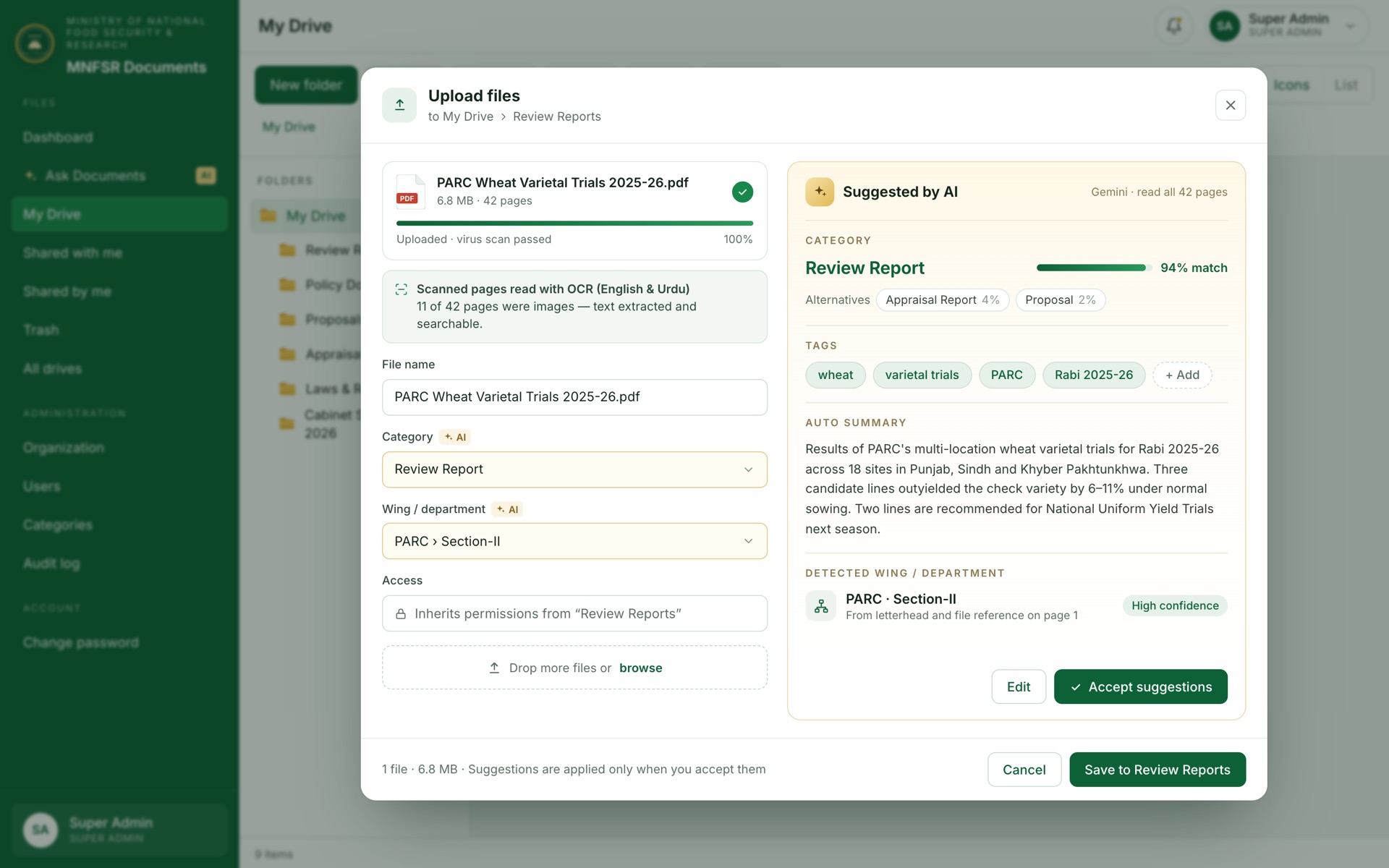Viewport: 1389px width, 868px height.
Task: Add a new tag with + Add
Action: 1182,375
